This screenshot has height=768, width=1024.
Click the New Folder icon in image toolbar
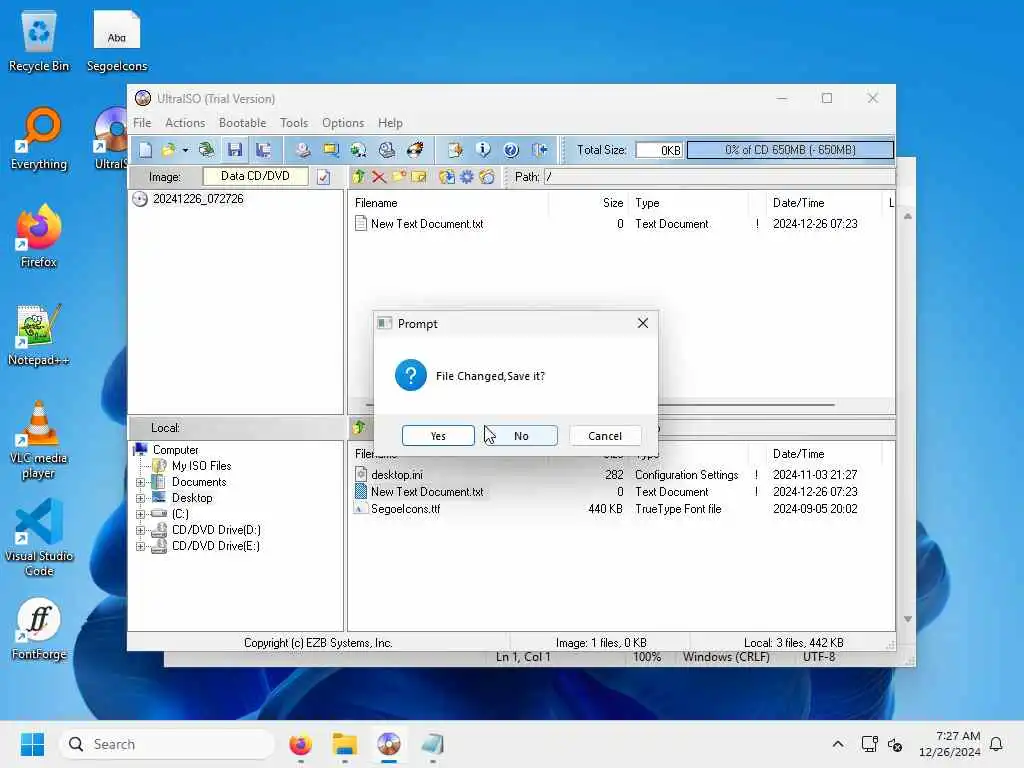pyautogui.click(x=398, y=176)
